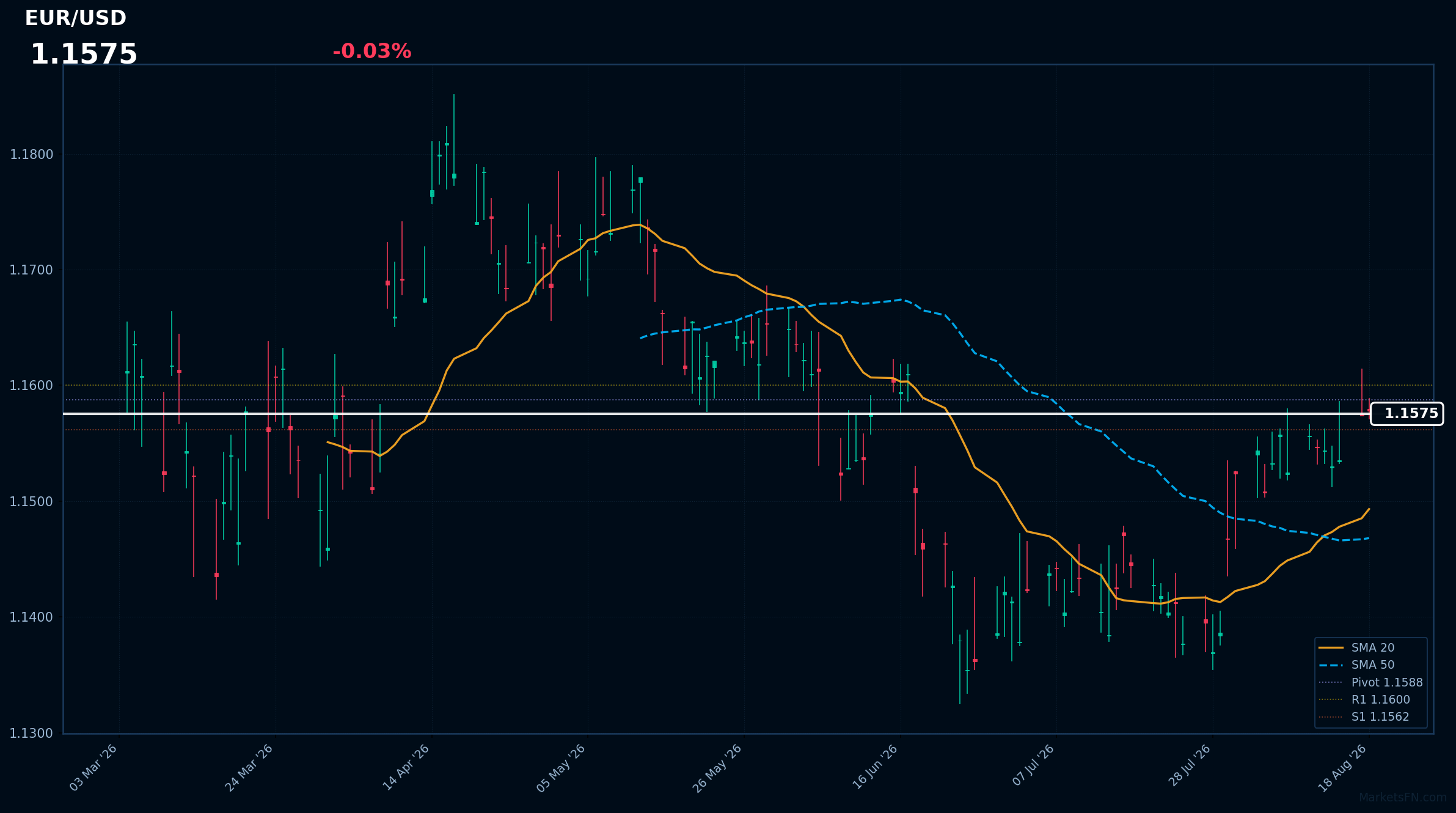Image resolution: width=1456 pixels, height=813 pixels.
Task: Click the 1.1575 current price label on the right axis
Action: tap(1407, 414)
